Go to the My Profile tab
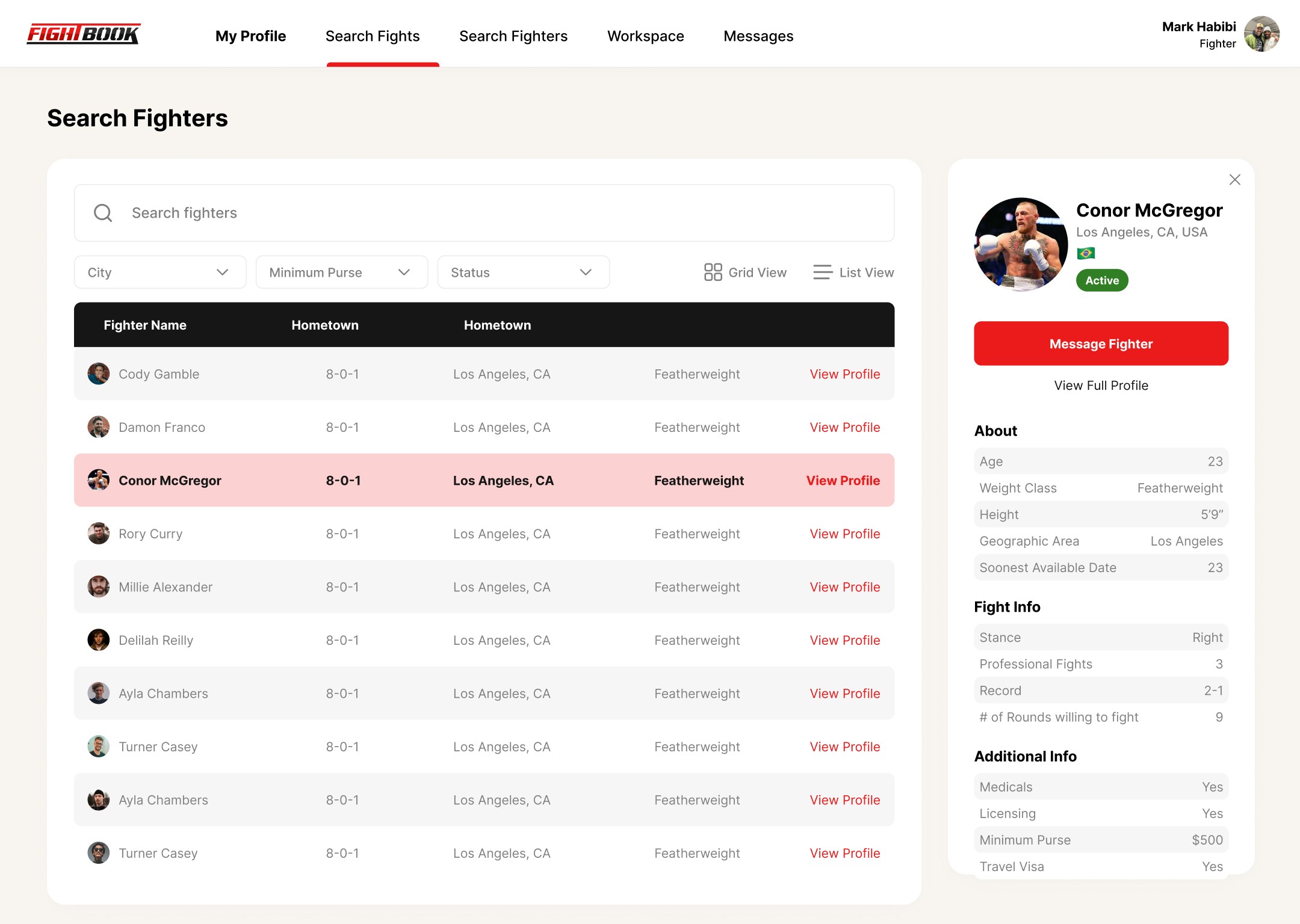 coord(251,36)
